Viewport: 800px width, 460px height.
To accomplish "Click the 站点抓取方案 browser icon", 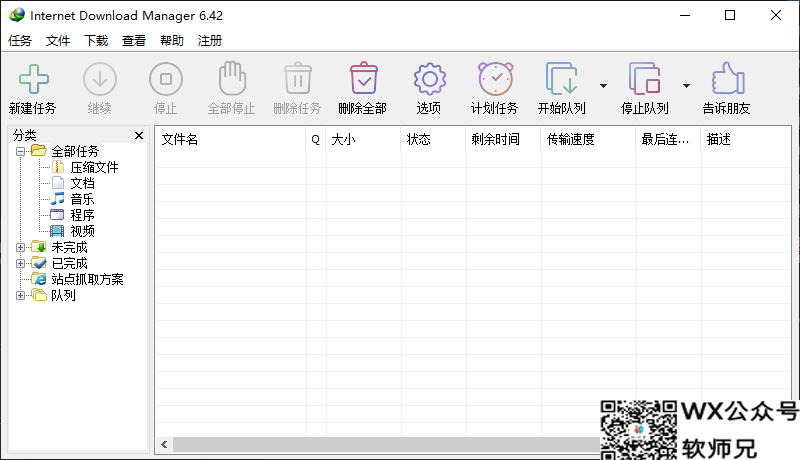I will tap(39, 279).
